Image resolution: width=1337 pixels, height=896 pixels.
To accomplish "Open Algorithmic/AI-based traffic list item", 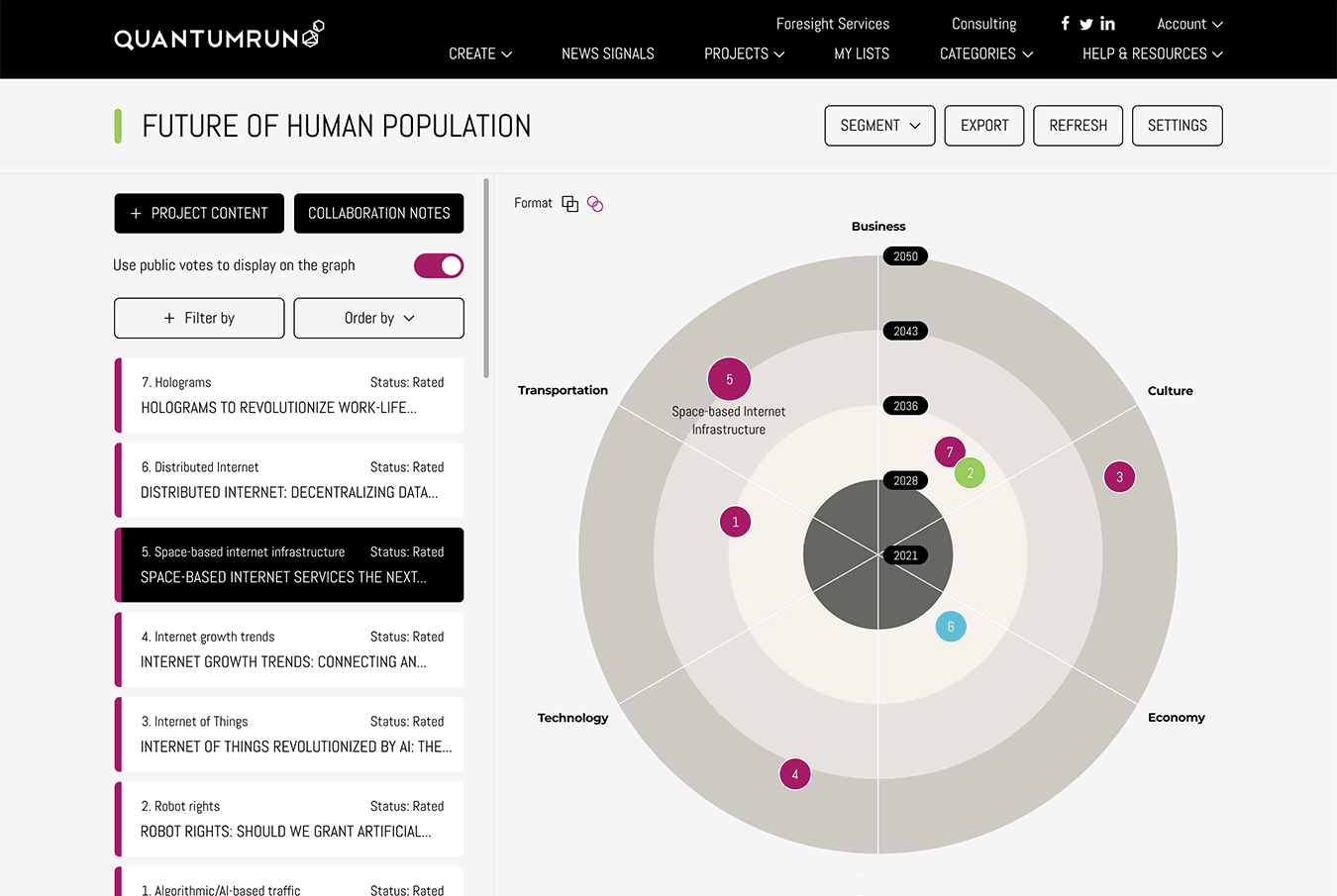I will click(x=289, y=882).
